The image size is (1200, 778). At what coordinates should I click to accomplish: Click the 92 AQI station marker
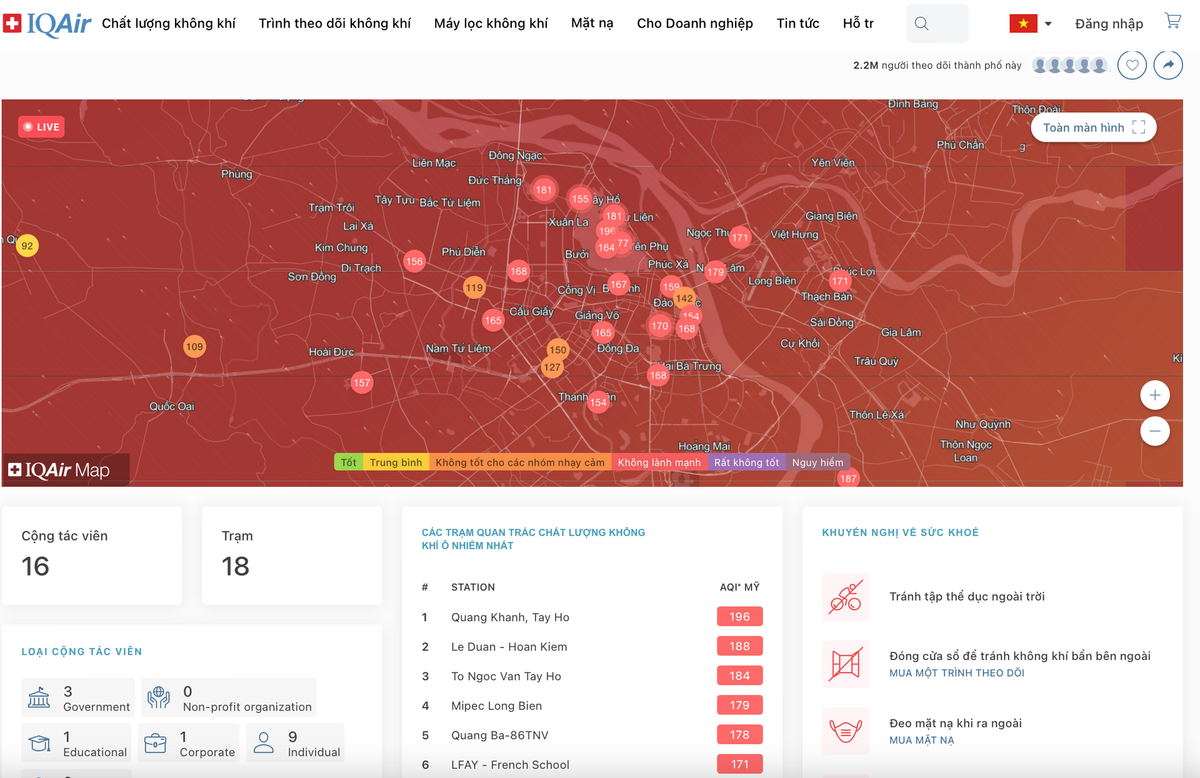click(27, 246)
